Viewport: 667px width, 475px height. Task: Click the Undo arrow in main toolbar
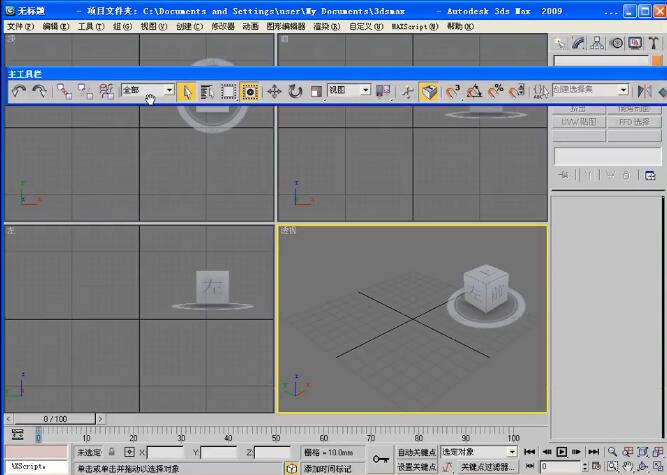[19, 91]
